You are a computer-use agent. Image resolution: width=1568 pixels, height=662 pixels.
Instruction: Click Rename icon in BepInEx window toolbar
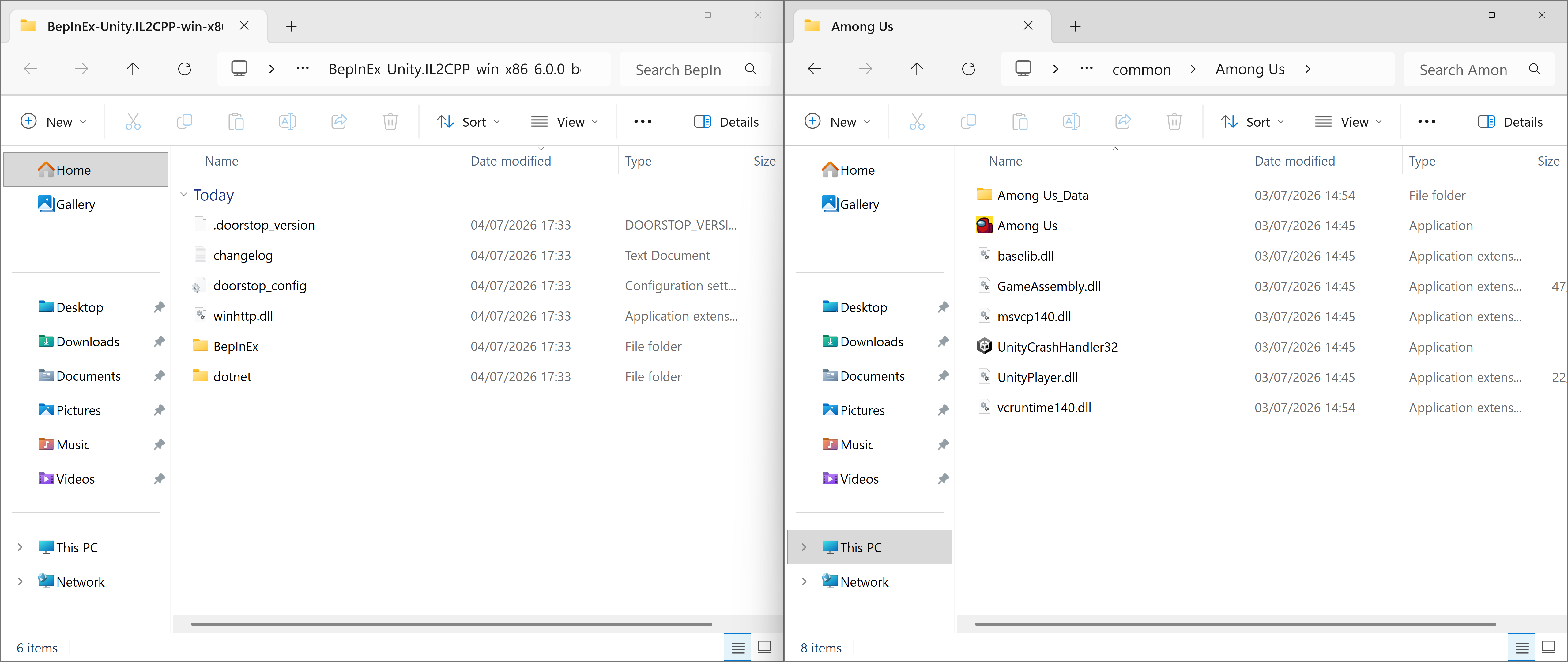pos(287,122)
